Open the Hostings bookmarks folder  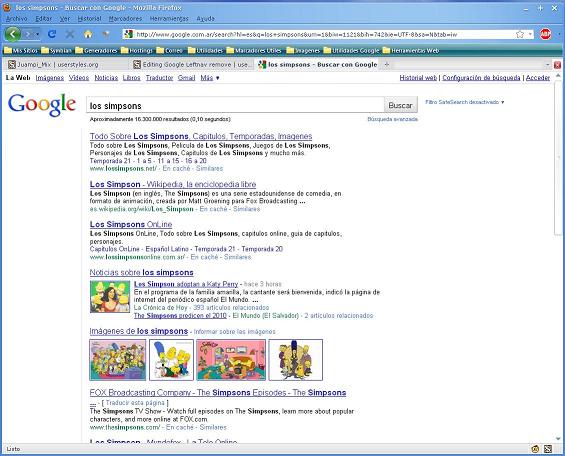pos(137,50)
